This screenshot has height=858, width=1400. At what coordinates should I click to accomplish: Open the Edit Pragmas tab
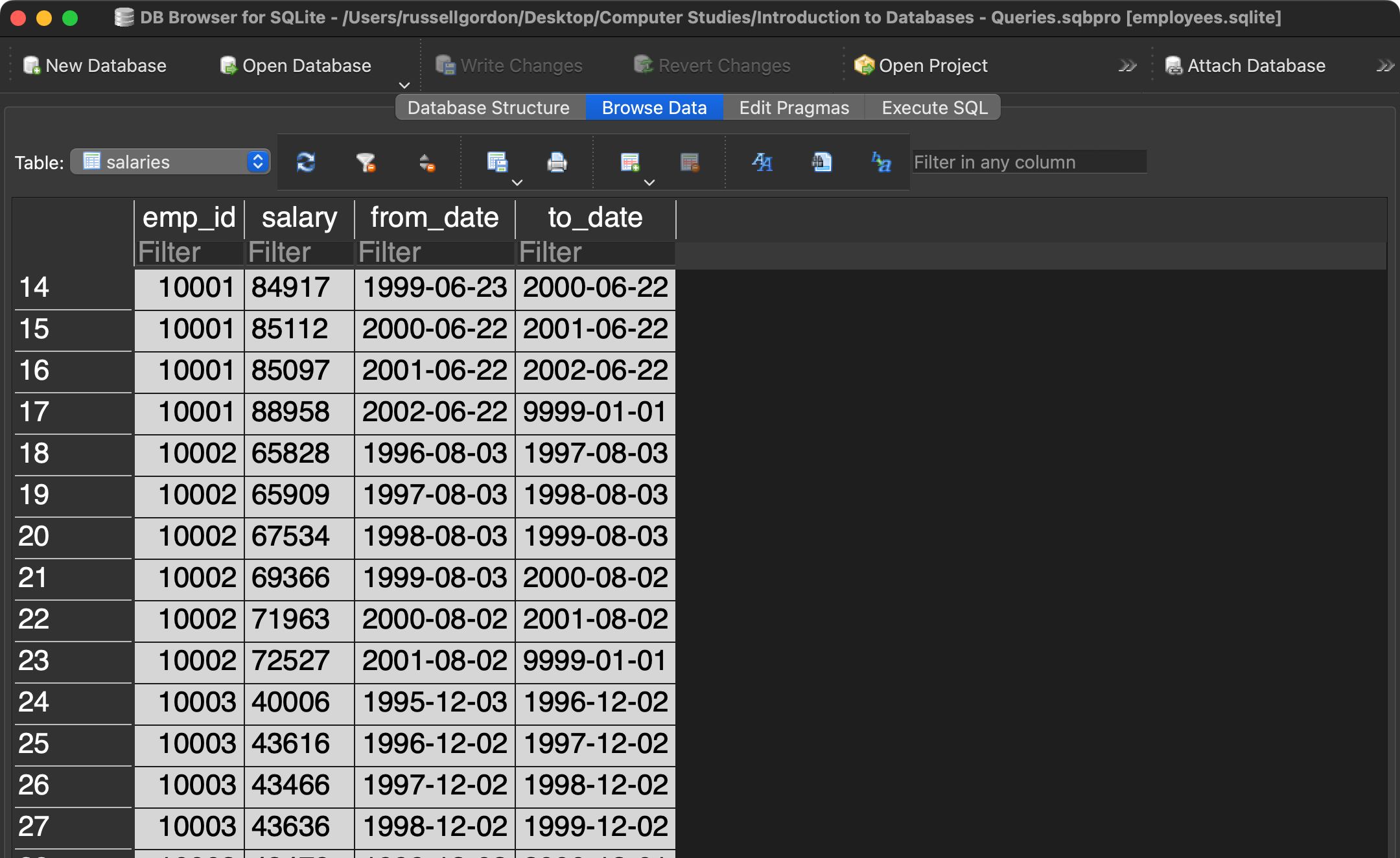pyautogui.click(x=793, y=108)
